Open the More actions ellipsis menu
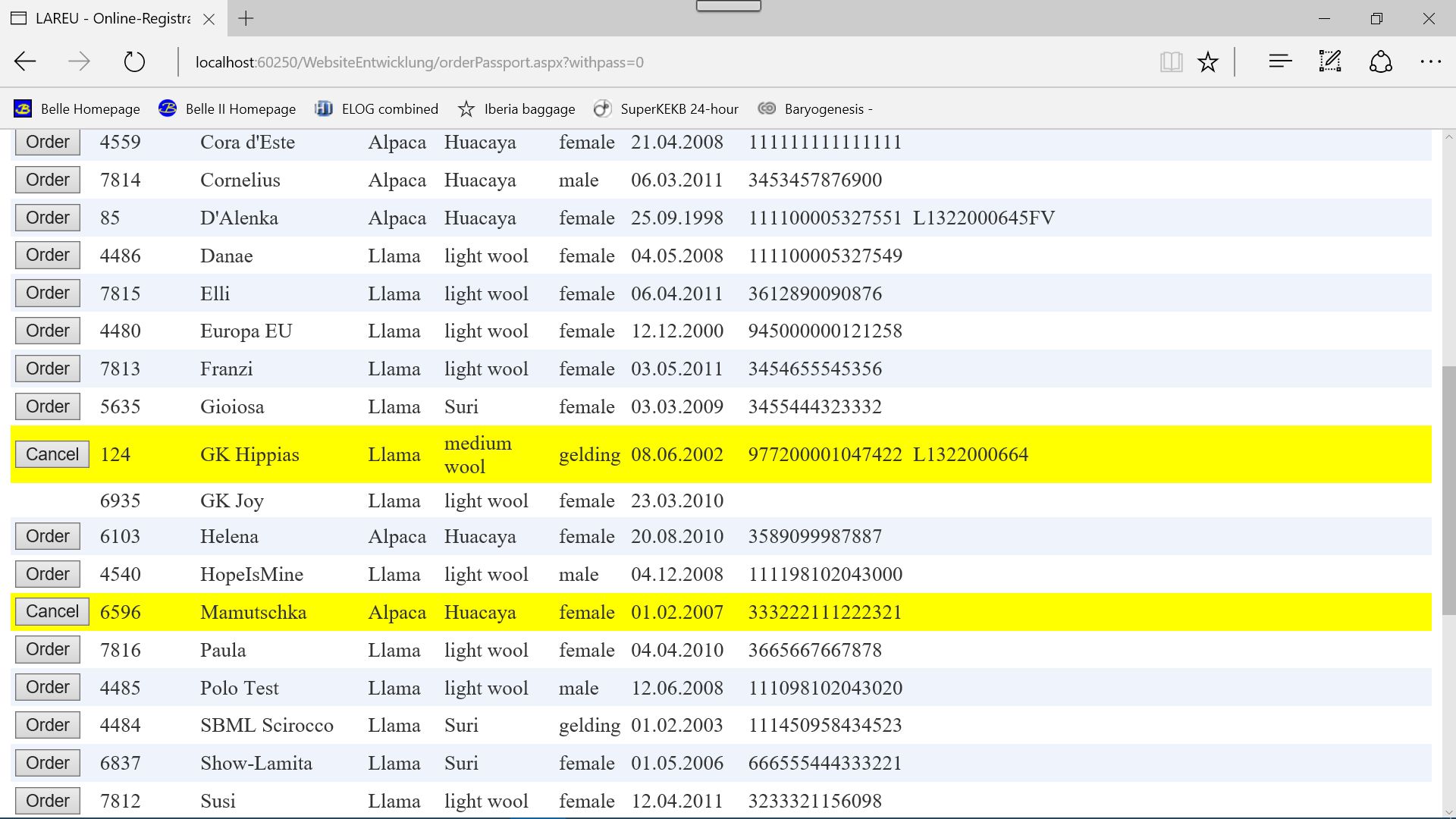 [1430, 62]
